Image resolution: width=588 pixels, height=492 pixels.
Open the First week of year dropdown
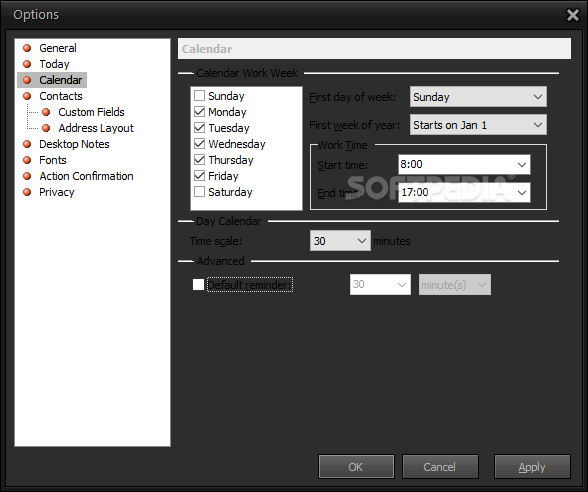478,125
